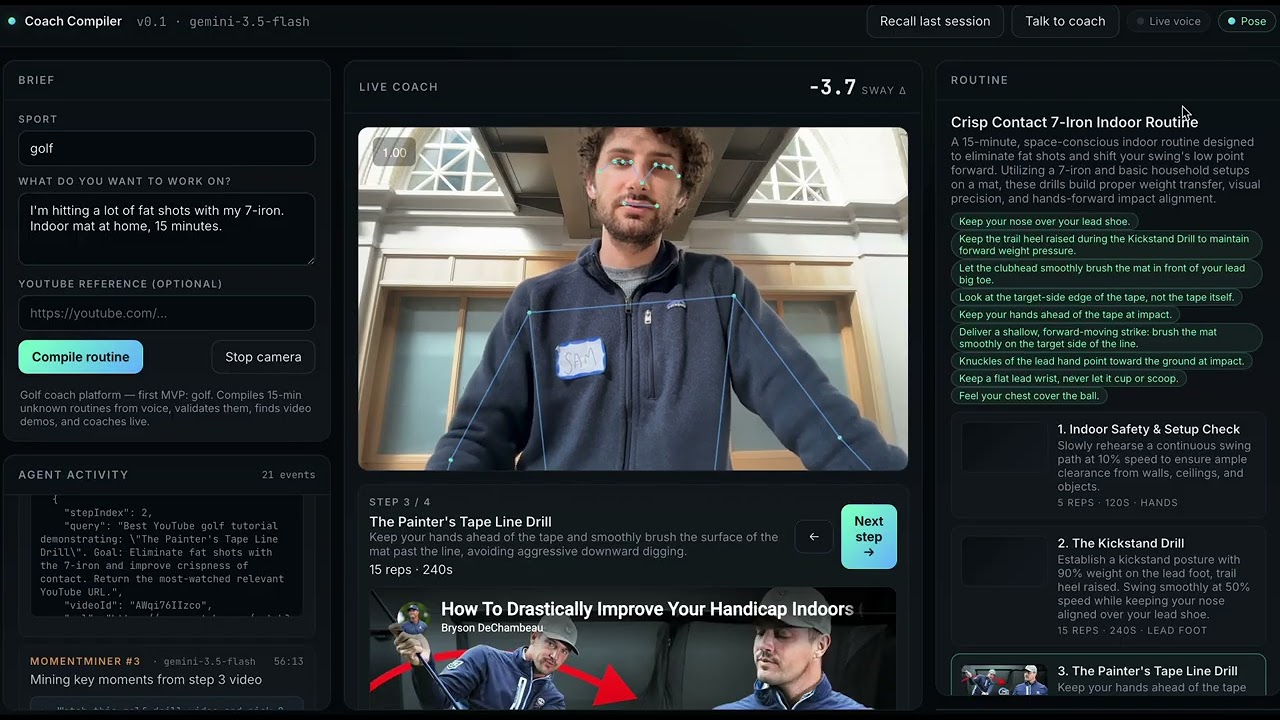Click the Recall last session button
Screen dimensions: 1280x720
[x=935, y=21]
